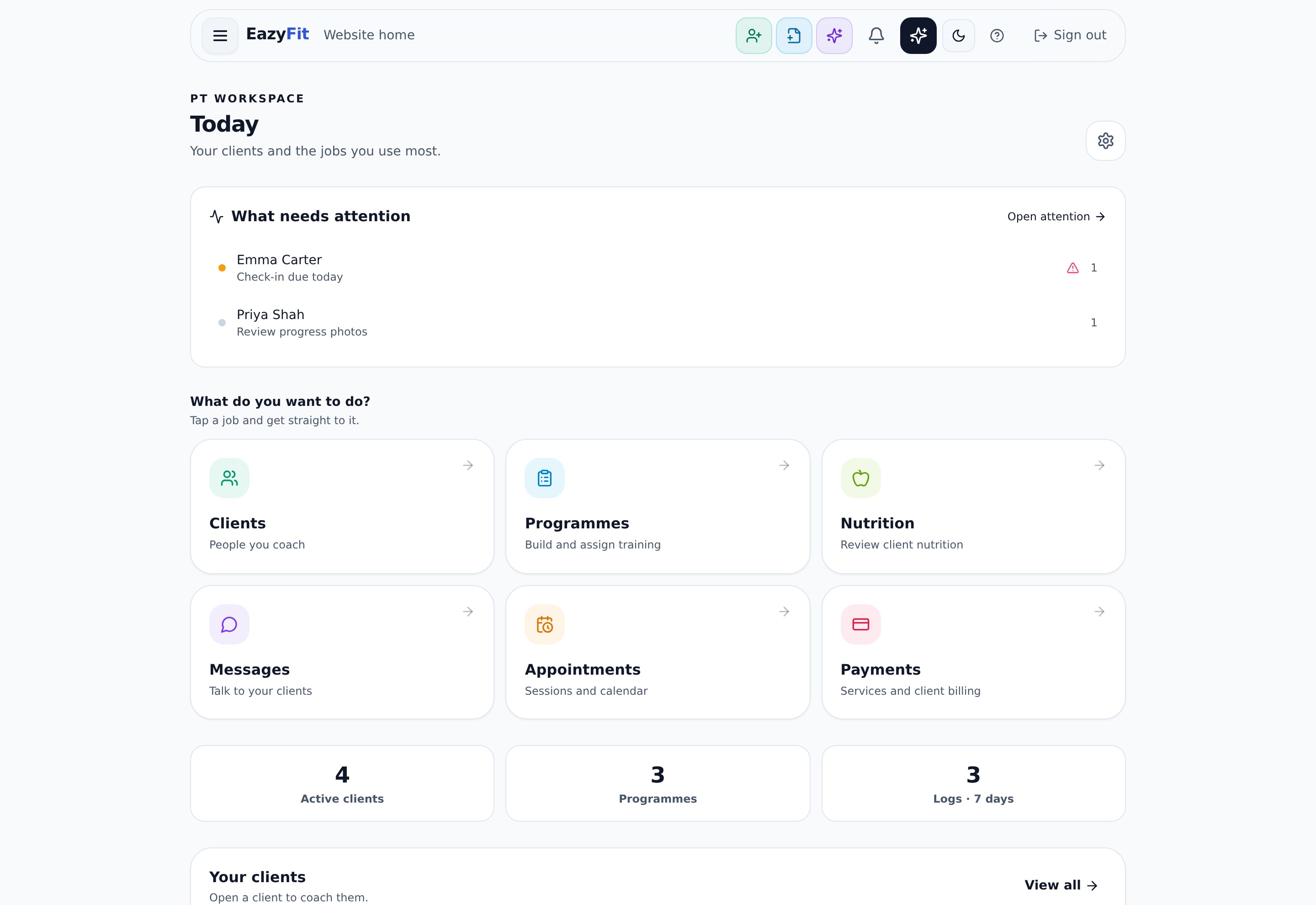Open Emma Carter check-in item
Image resolution: width=1316 pixels, height=905 pixels.
pos(658,268)
